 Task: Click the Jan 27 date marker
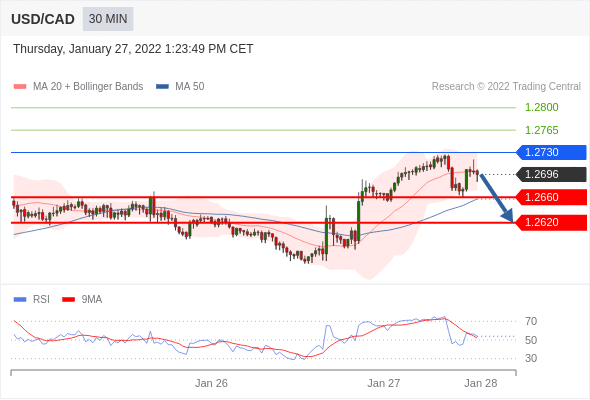coord(383,383)
